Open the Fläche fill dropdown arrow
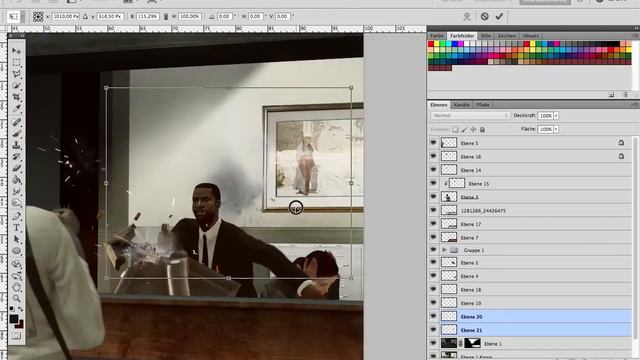Viewport: 640px width, 360px height. 556,129
